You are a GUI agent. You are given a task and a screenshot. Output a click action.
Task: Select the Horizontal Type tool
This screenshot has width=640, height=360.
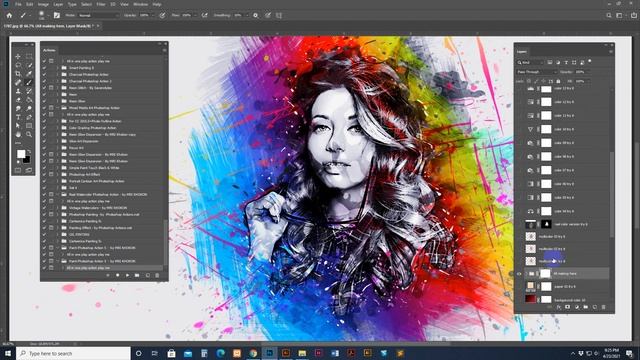pos(18,117)
